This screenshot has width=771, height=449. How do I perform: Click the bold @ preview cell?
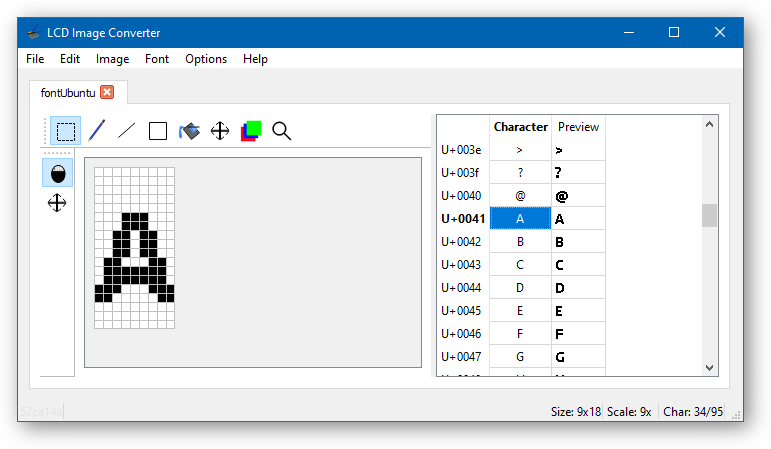click(x=578, y=196)
